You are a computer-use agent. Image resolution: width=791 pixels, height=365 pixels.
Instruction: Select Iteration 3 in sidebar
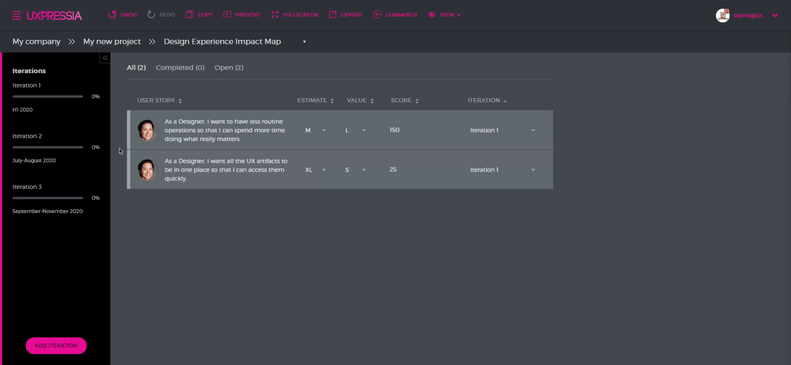(27, 187)
